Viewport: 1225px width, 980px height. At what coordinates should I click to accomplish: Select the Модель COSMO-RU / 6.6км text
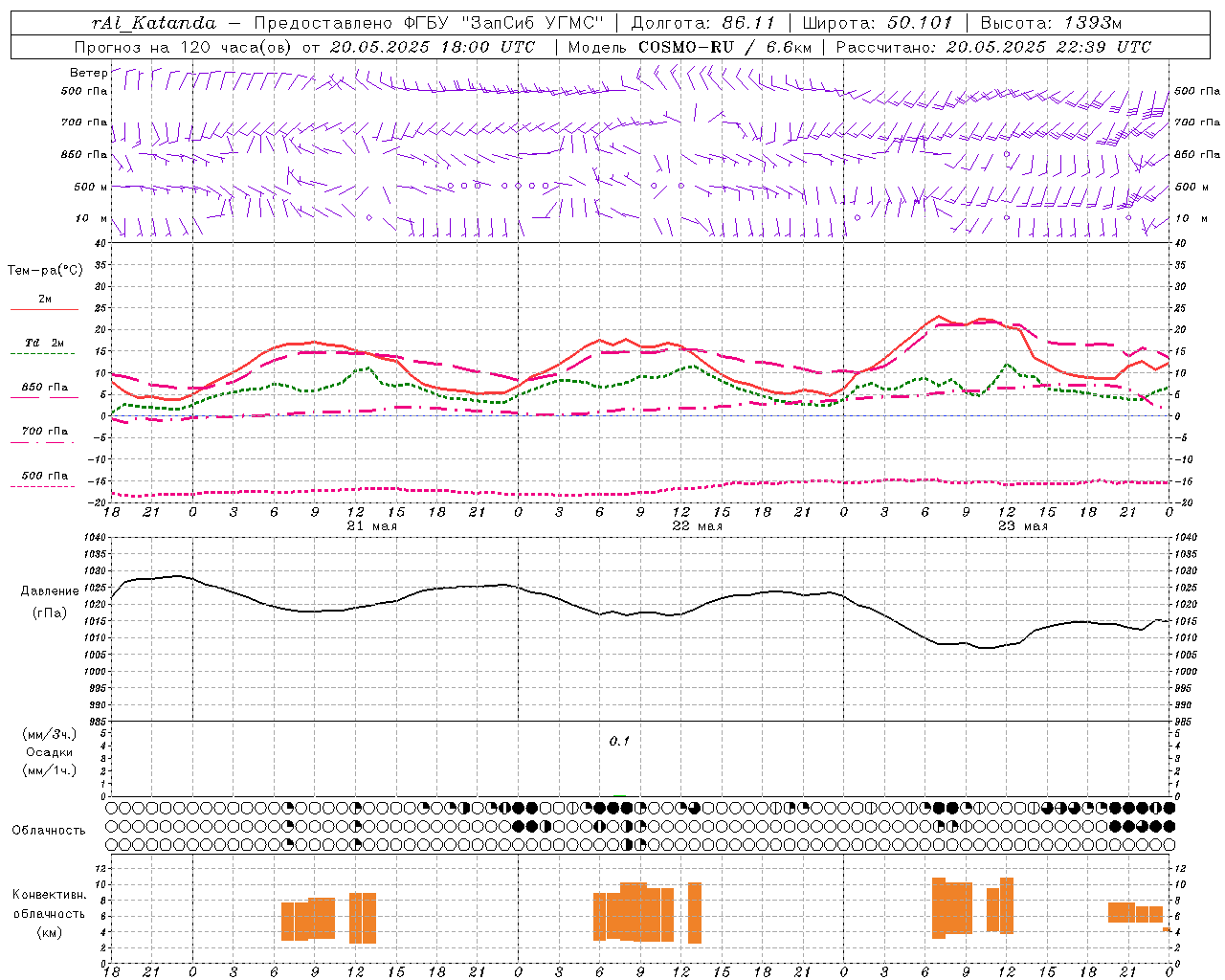coord(690,47)
